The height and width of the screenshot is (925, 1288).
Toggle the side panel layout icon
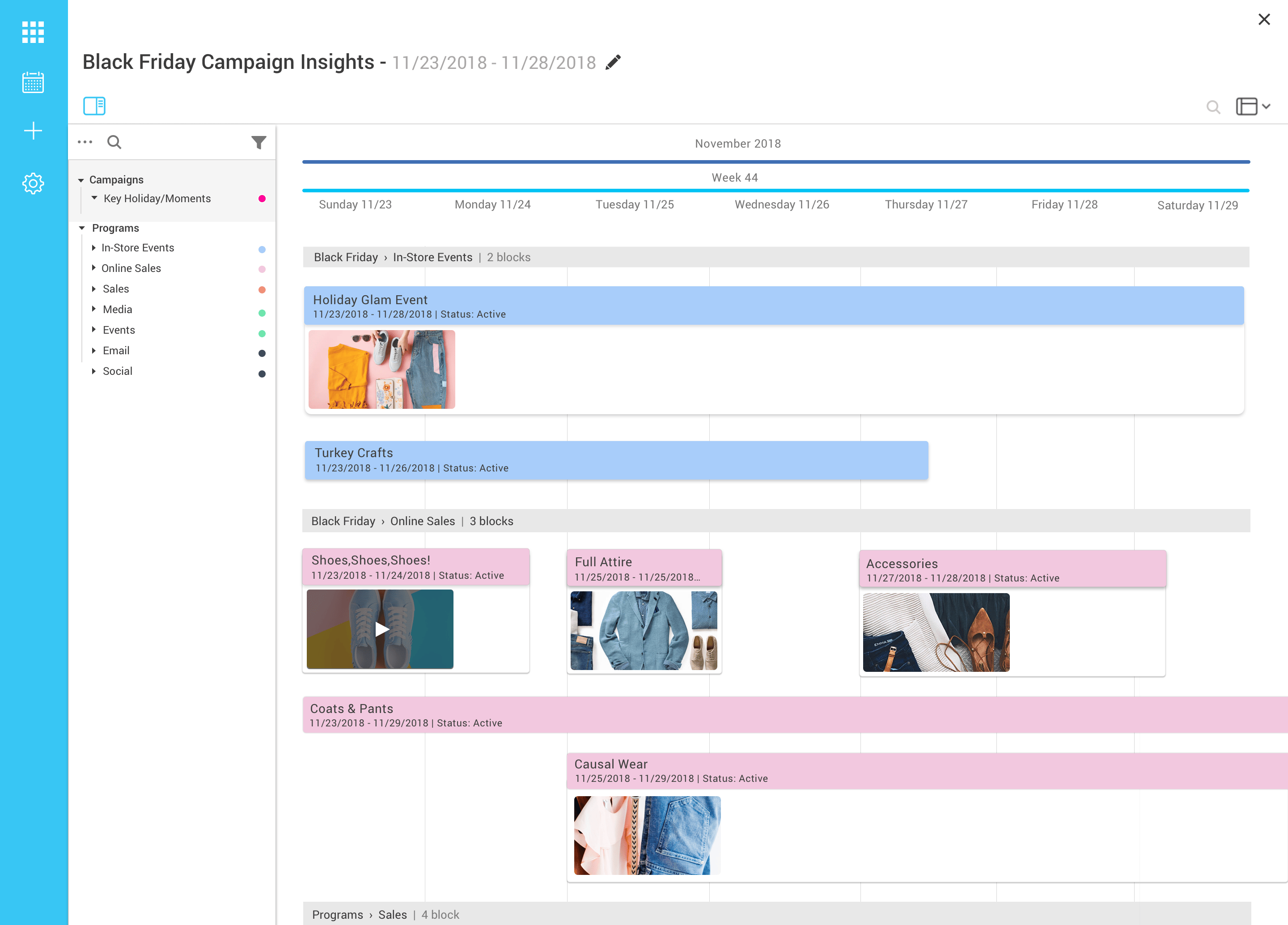click(94, 106)
